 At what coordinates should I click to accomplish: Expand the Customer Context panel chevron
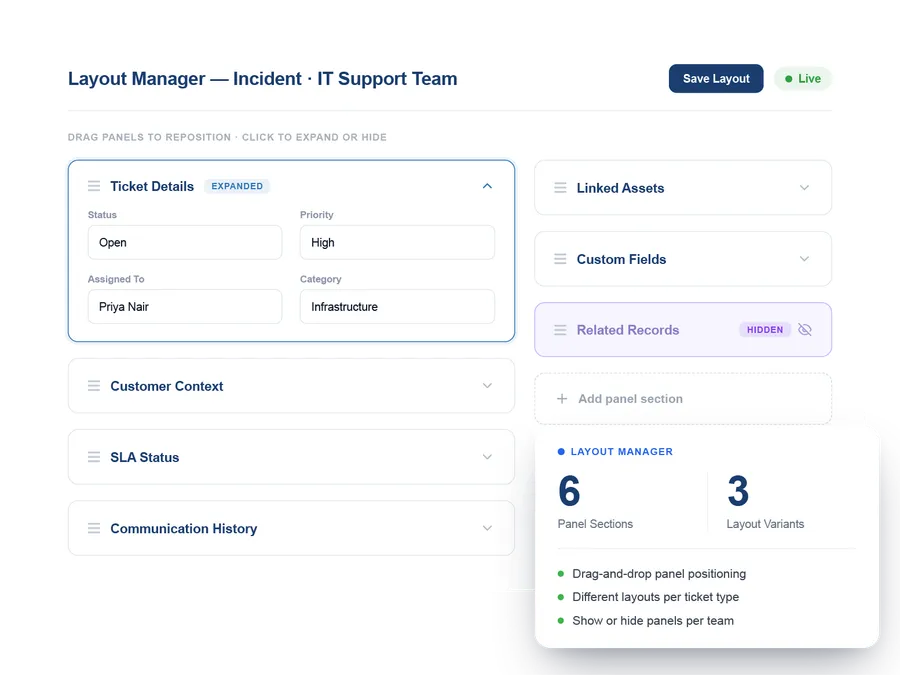(x=487, y=386)
